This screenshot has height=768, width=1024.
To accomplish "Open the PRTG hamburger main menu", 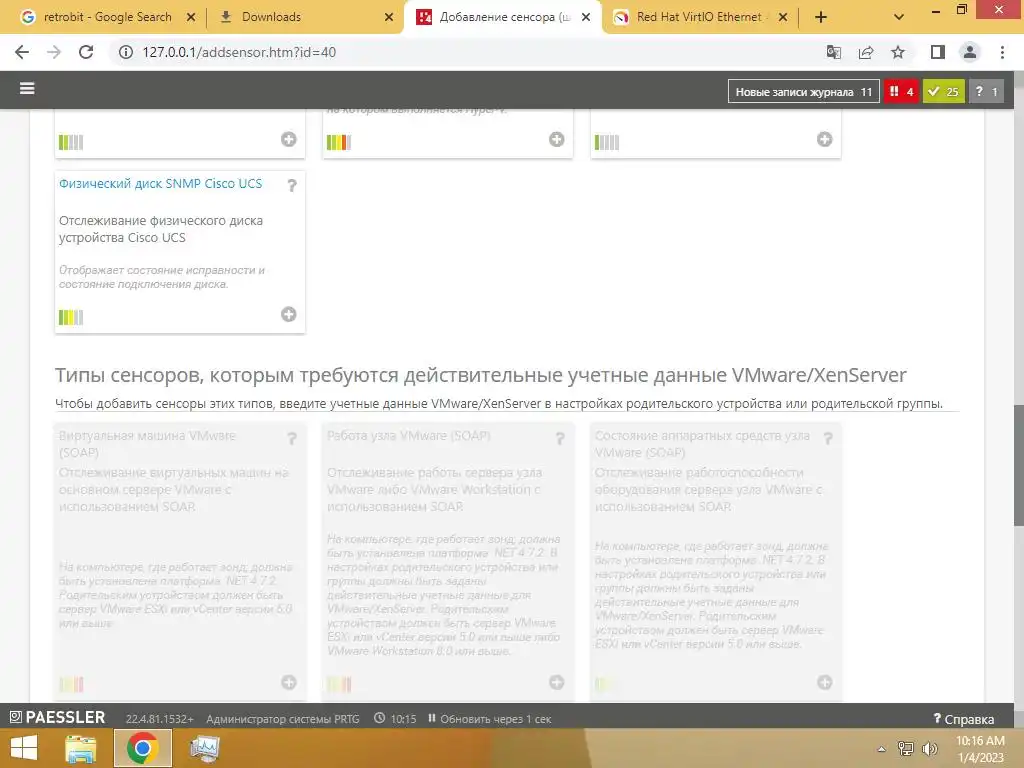I will click(x=27, y=88).
